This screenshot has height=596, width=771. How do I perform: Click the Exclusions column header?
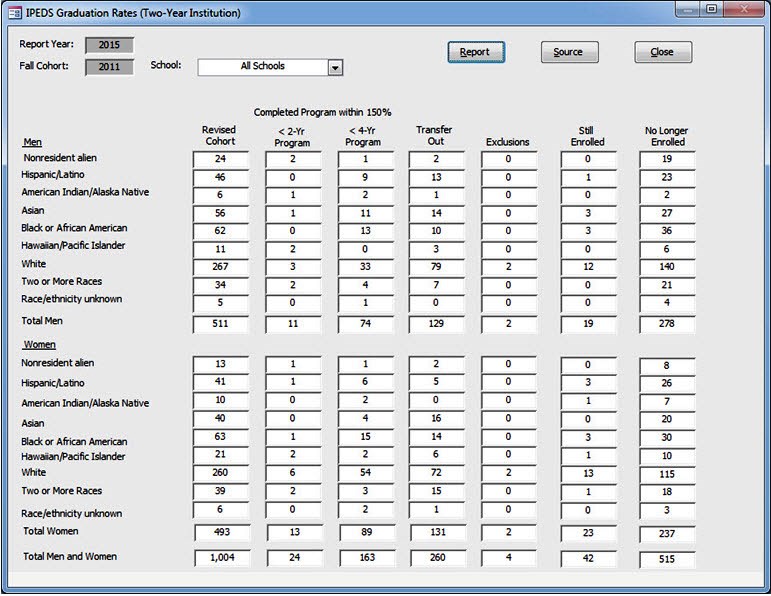[508, 142]
